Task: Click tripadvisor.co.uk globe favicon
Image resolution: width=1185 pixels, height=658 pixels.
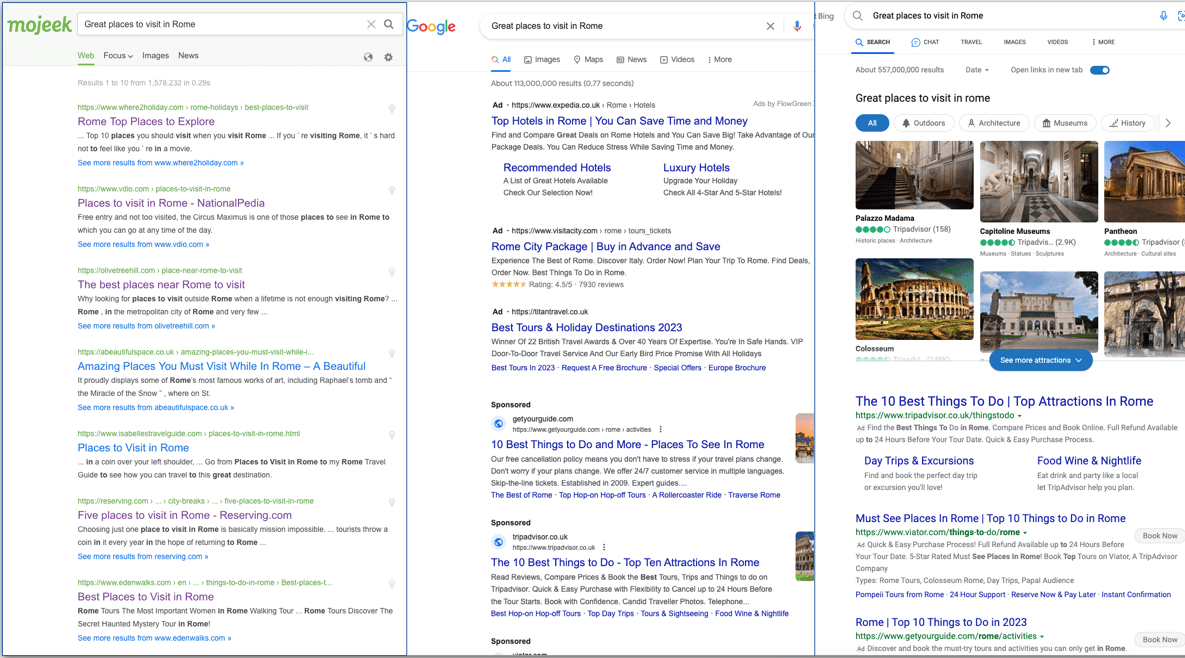Action: point(498,542)
